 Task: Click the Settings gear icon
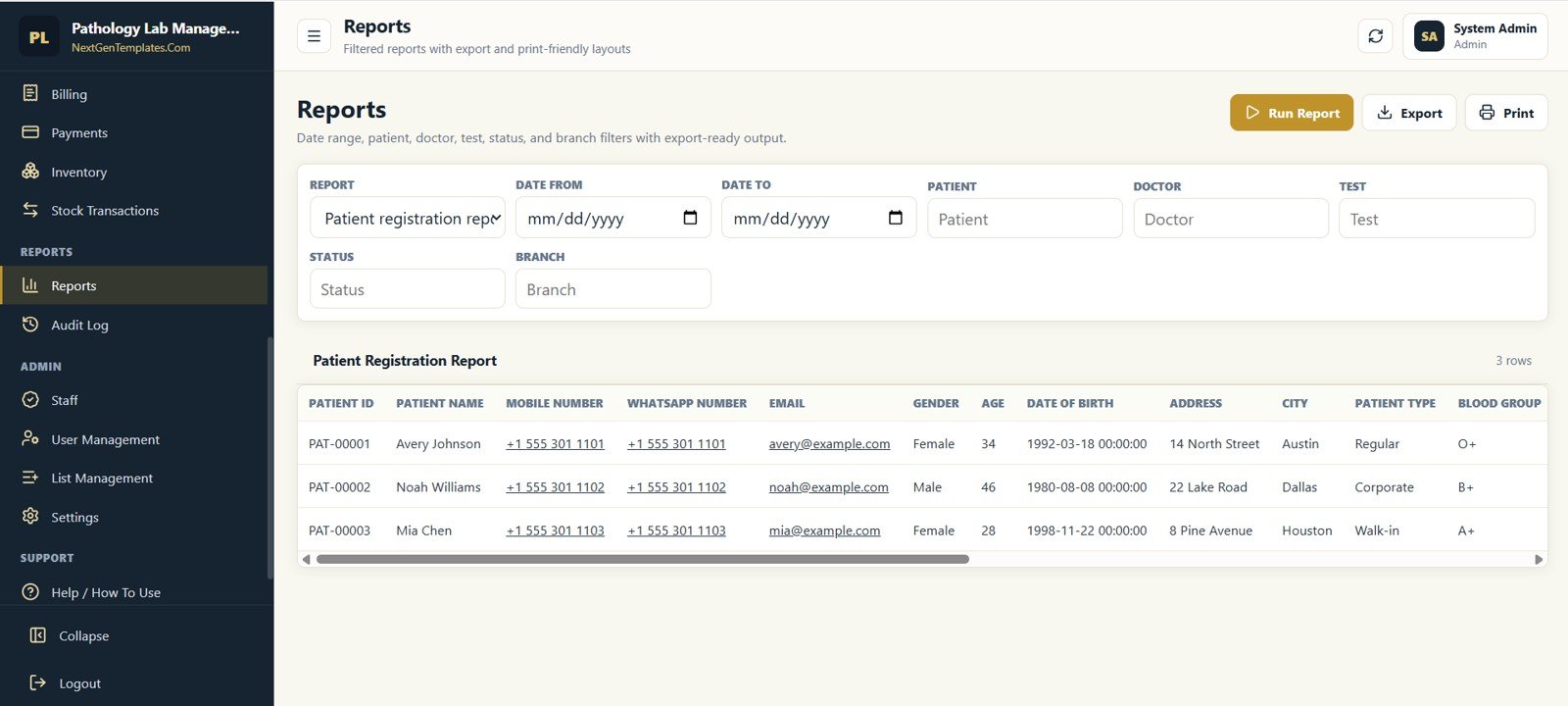coord(30,516)
